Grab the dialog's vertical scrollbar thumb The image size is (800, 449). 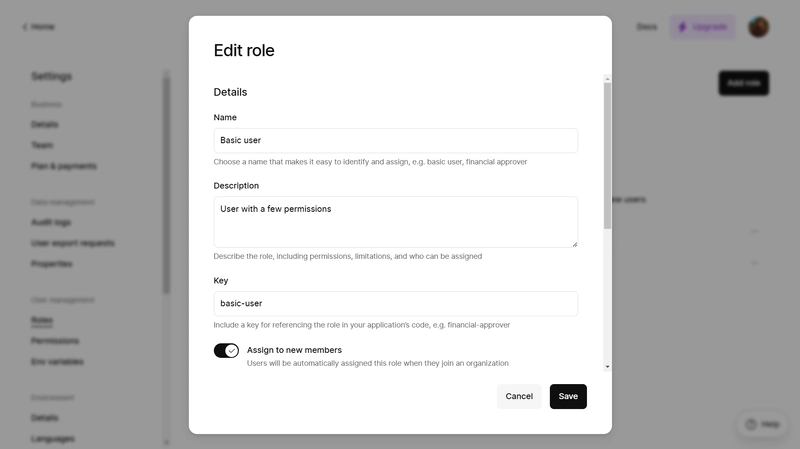pyautogui.click(x=607, y=156)
